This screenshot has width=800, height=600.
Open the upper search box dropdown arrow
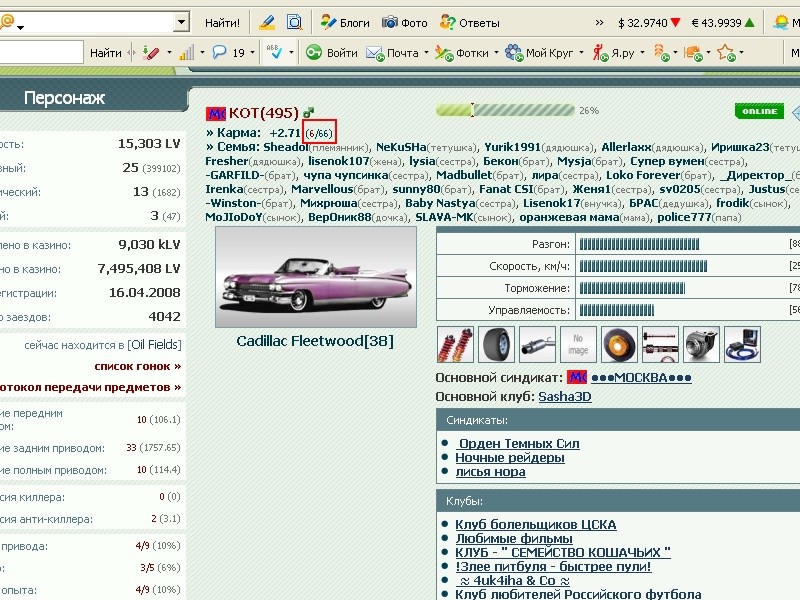[x=181, y=22]
